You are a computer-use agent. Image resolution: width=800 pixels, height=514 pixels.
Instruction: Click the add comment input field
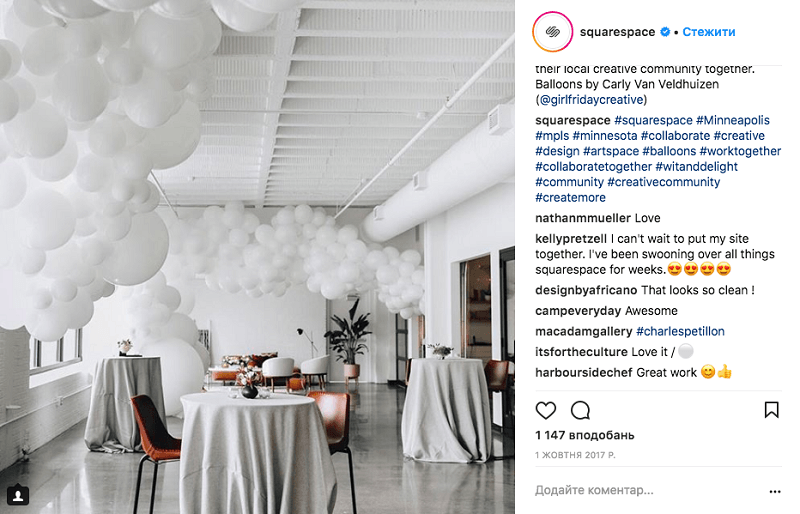(648, 491)
